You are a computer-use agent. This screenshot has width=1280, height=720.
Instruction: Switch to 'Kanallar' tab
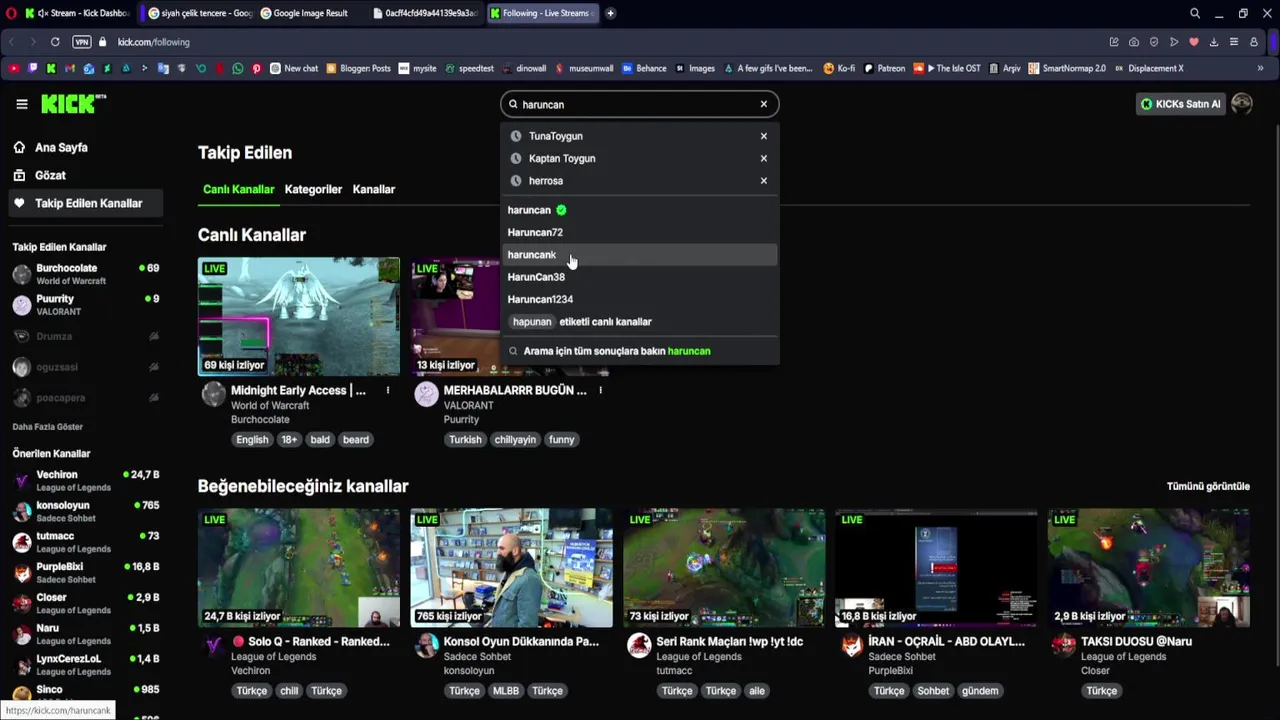point(374,189)
